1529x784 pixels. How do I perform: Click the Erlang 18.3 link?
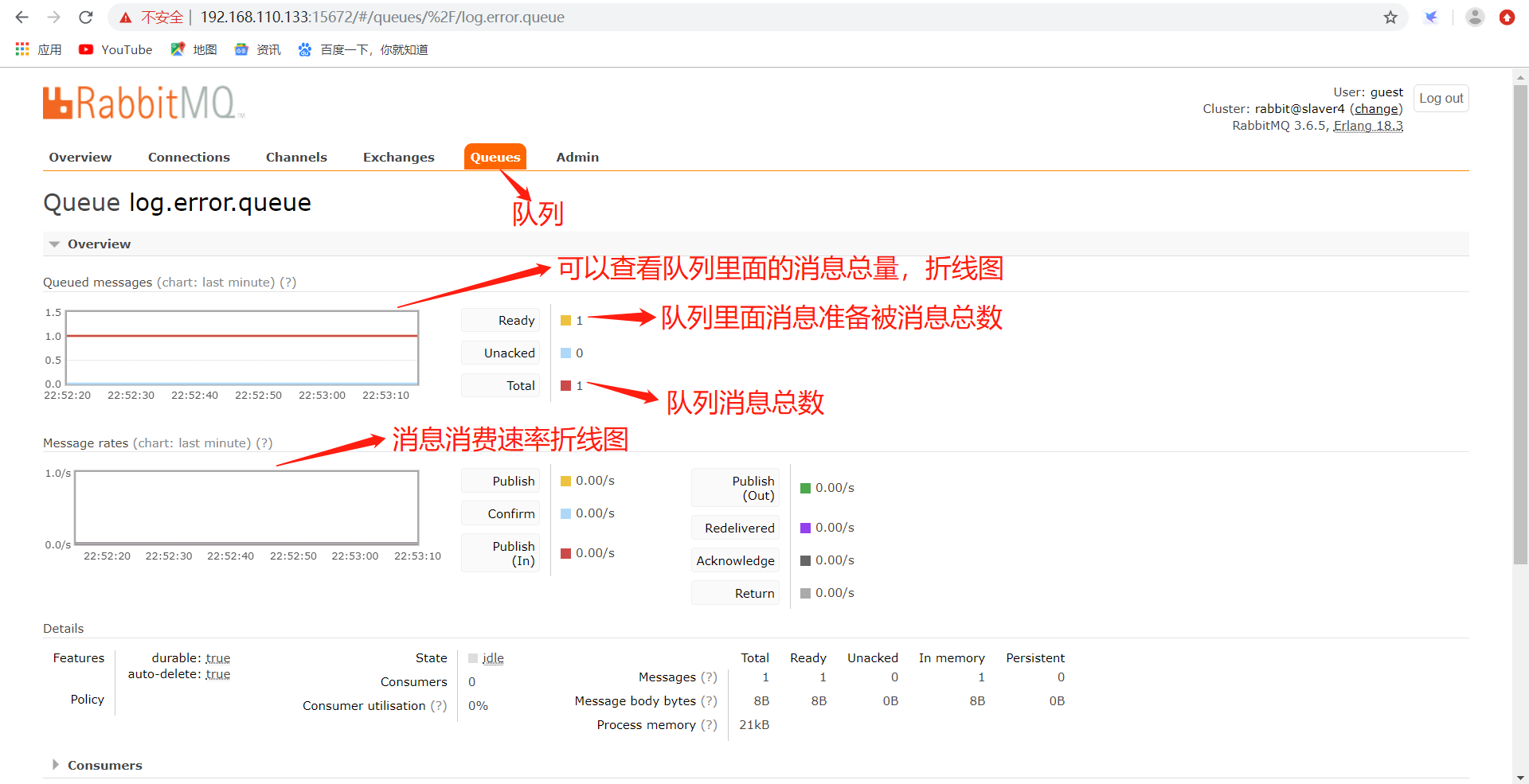click(1367, 126)
